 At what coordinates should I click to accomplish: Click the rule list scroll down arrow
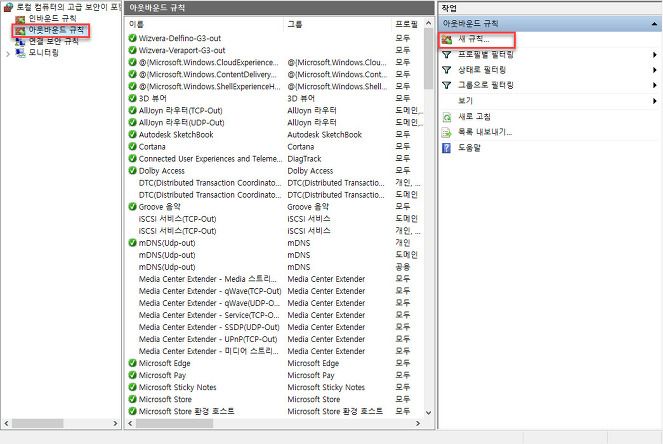tap(428, 413)
